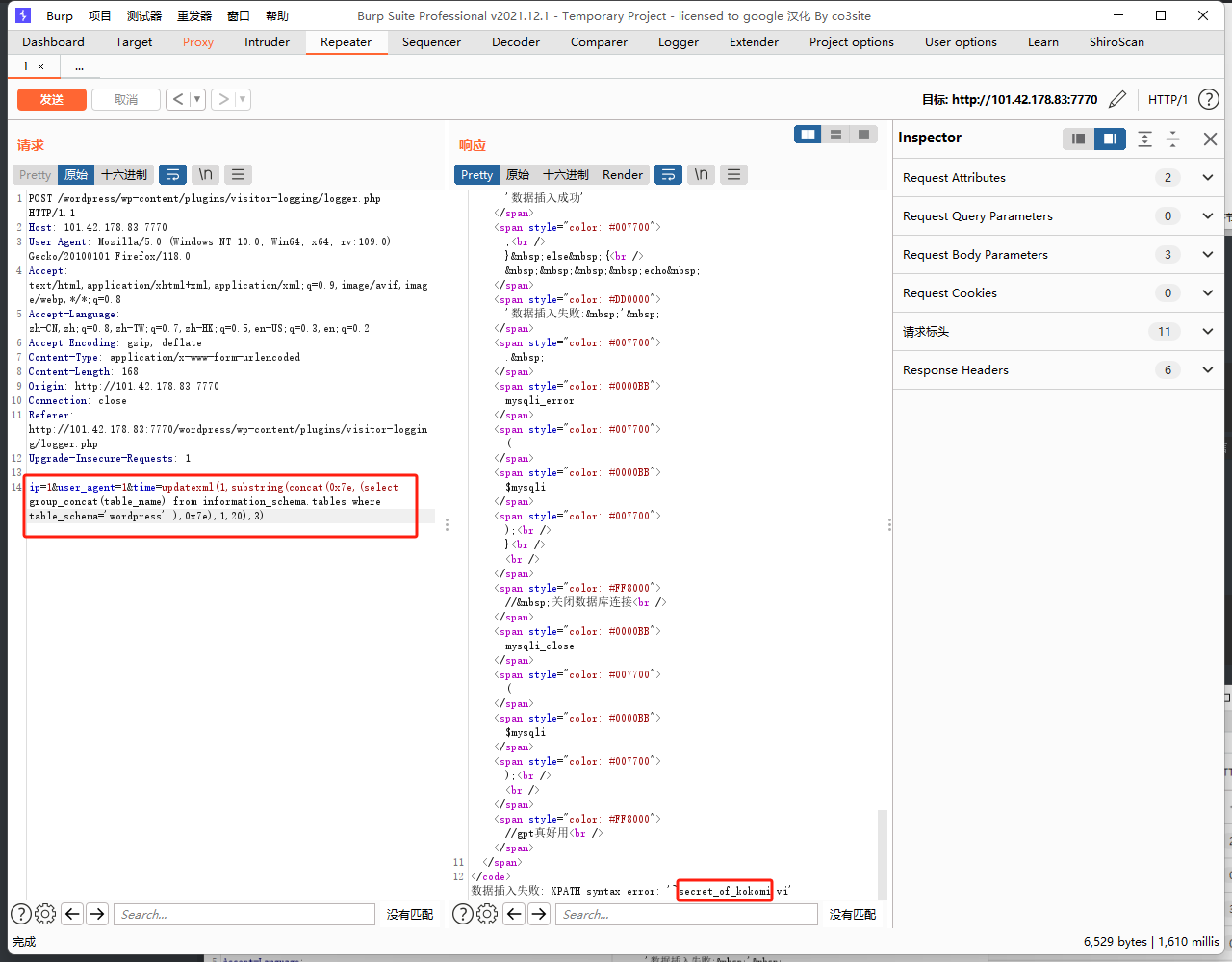
Task: Select response 原始 raw view
Action: tap(518, 174)
